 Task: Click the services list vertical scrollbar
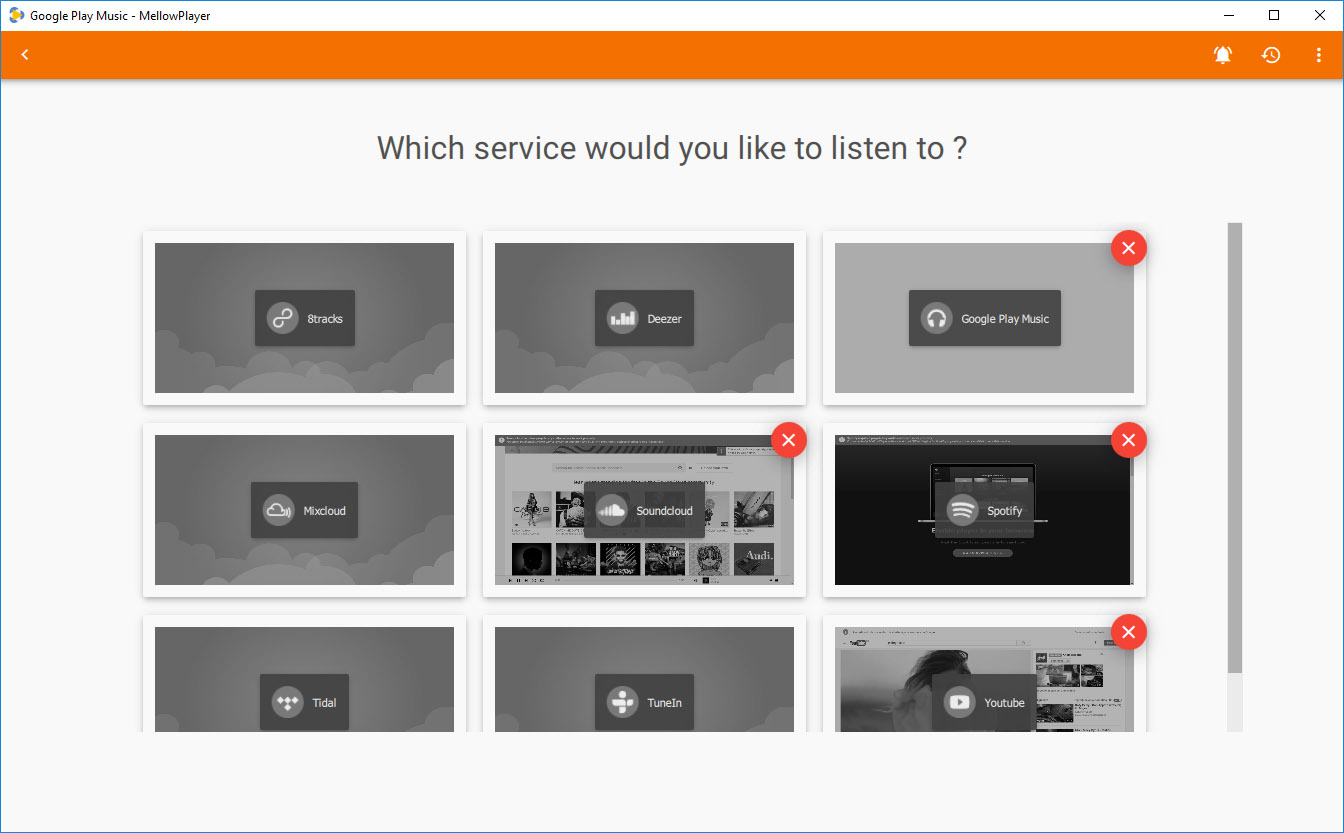1235,450
